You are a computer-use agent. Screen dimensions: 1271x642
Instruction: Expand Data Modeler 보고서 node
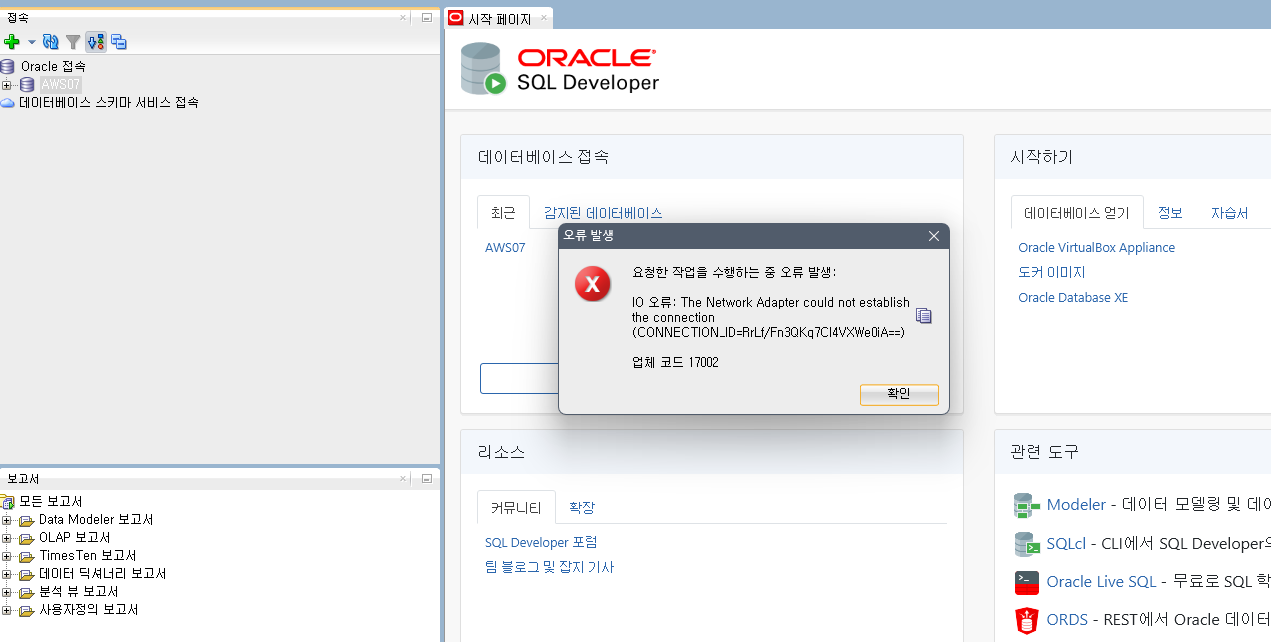pyautogui.click(x=7, y=520)
